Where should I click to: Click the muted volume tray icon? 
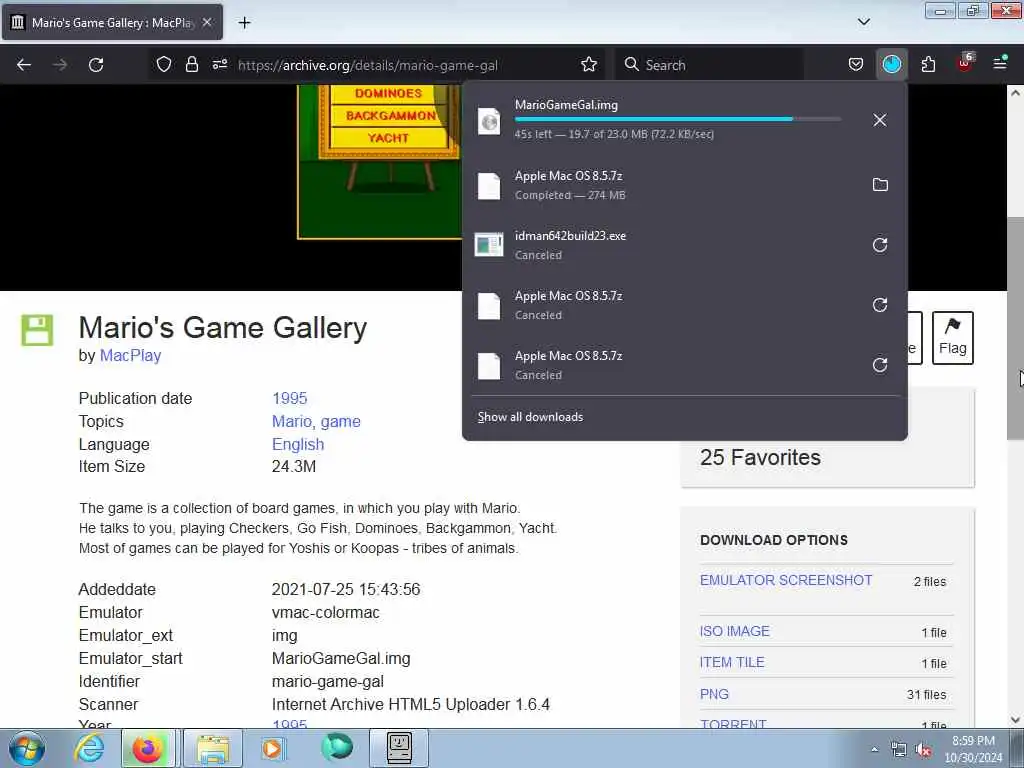pyautogui.click(x=923, y=750)
